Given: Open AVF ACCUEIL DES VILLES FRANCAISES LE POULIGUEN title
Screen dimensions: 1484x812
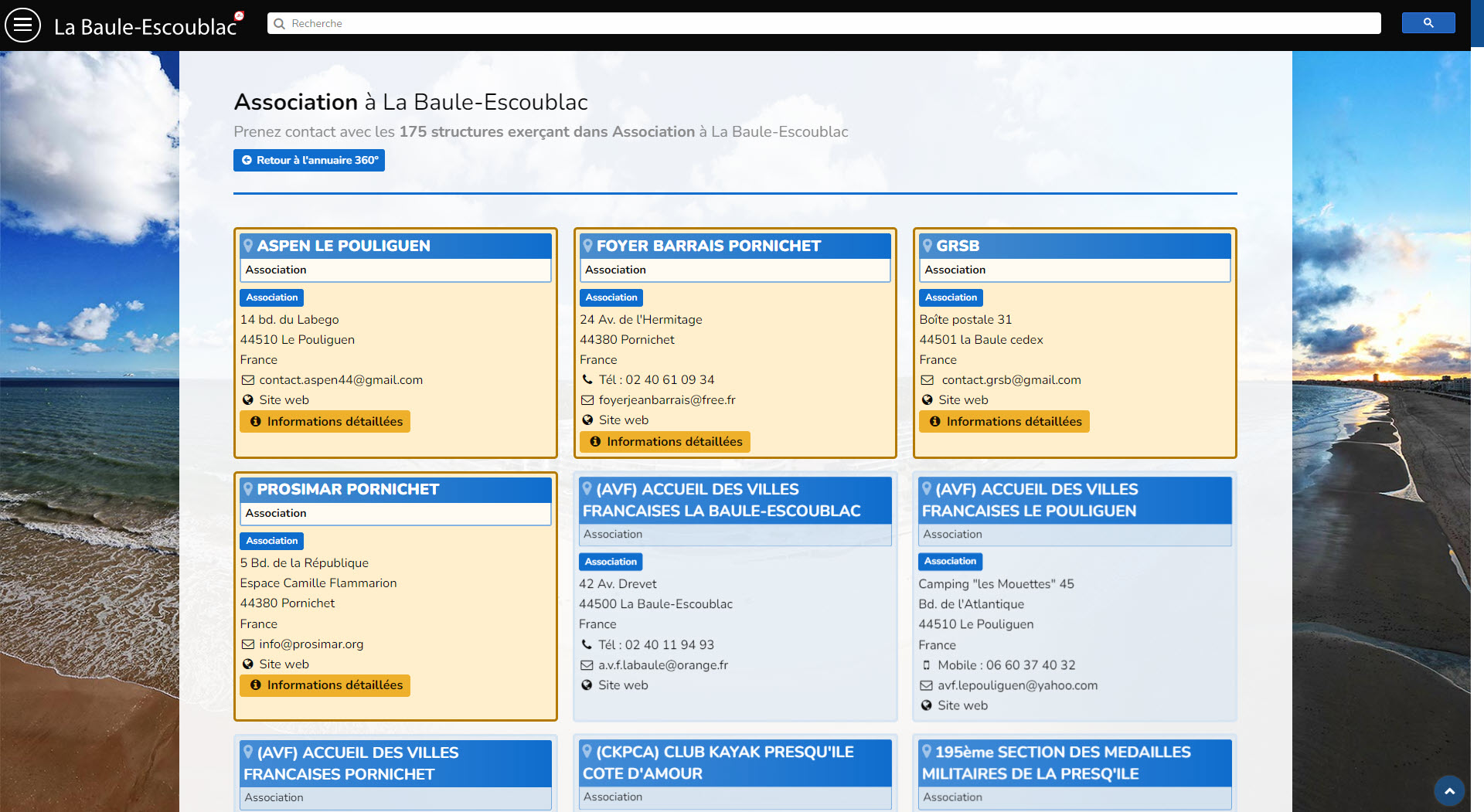Looking at the screenshot, I should click(1029, 500).
